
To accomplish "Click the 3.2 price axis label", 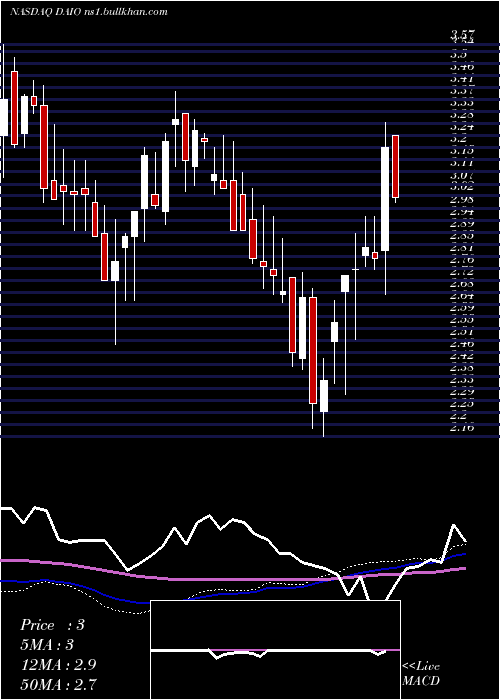I will (x=459, y=139).
